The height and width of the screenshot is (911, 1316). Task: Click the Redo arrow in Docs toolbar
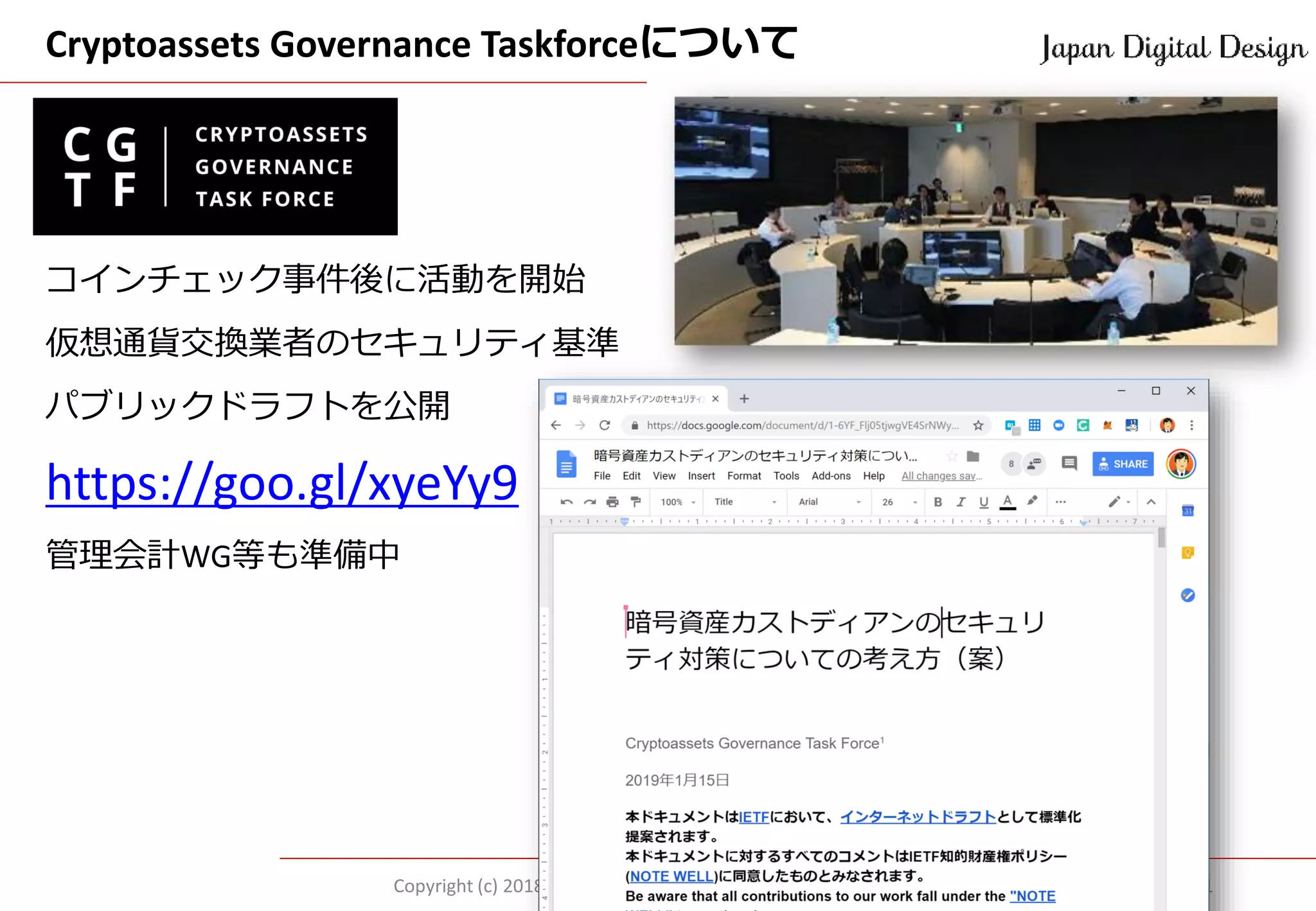pyautogui.click(x=589, y=502)
